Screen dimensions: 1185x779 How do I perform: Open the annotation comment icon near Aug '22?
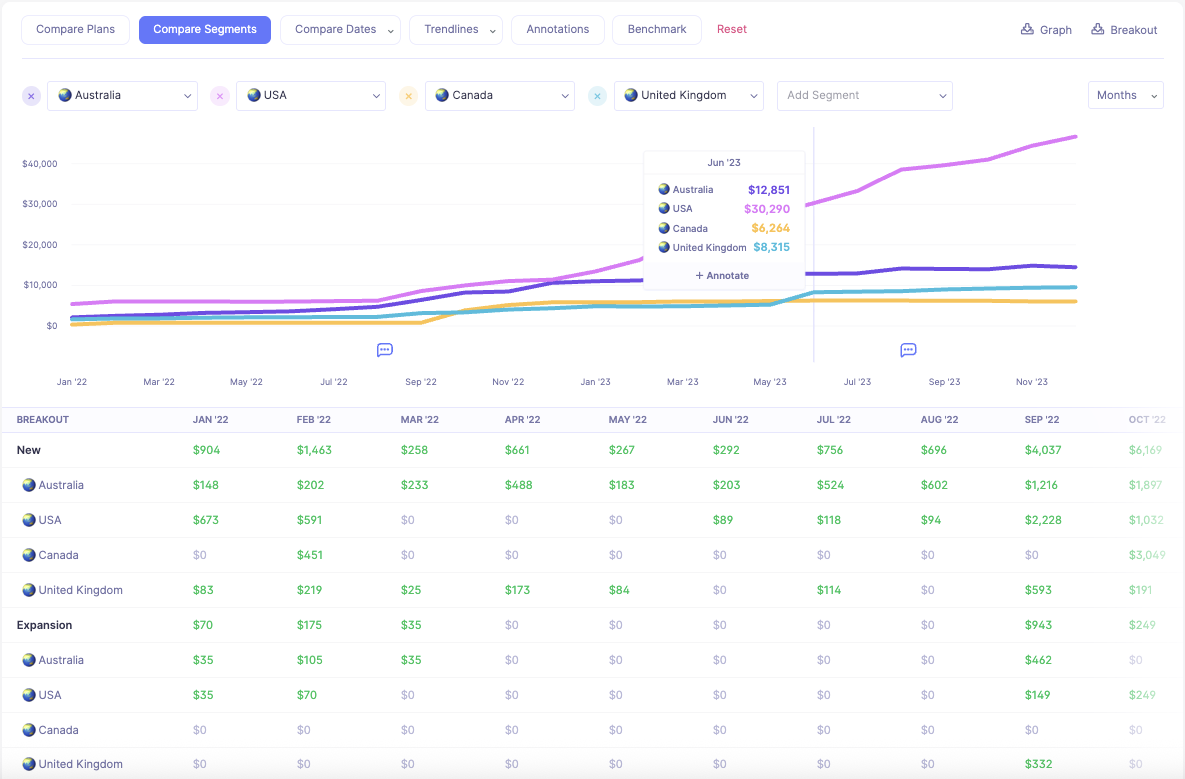(x=385, y=350)
